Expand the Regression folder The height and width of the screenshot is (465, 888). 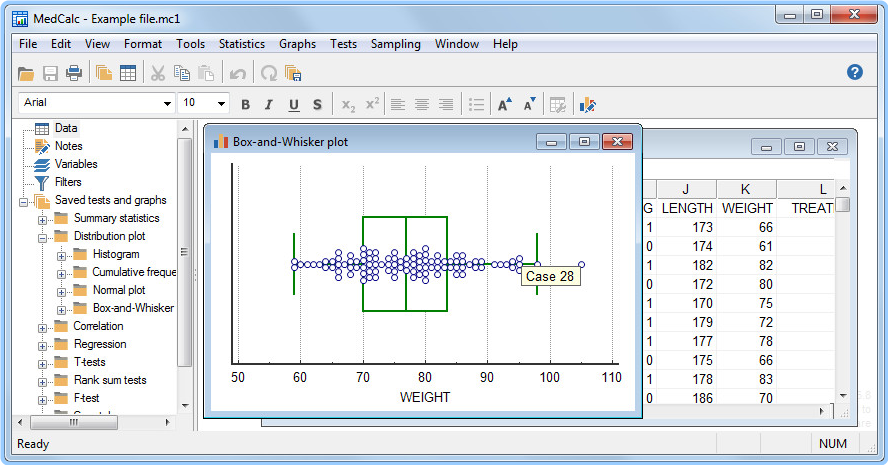coord(42,347)
